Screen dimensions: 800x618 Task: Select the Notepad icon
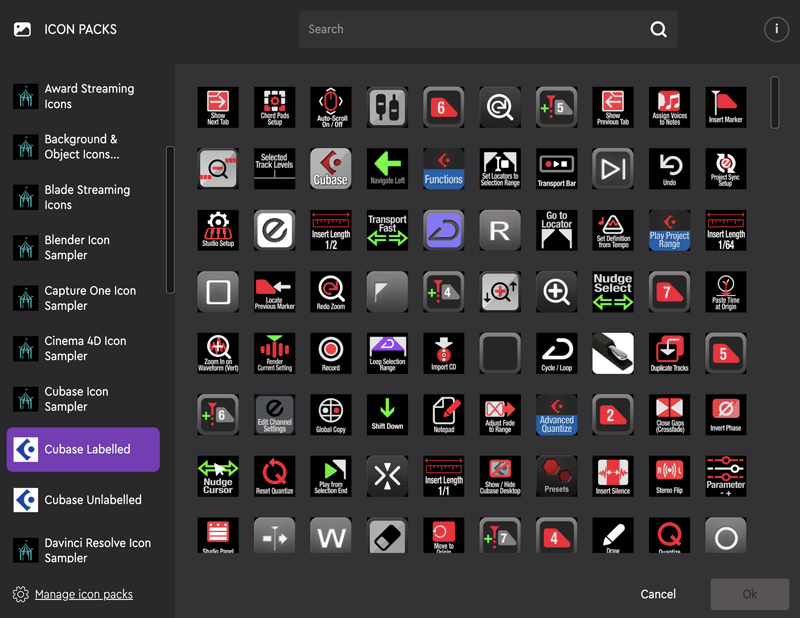pyautogui.click(x=444, y=414)
